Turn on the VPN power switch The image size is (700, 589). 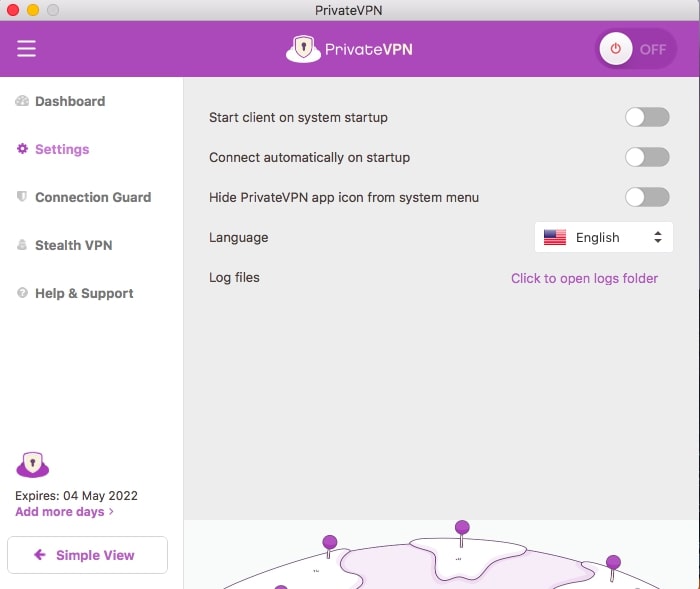click(635, 49)
